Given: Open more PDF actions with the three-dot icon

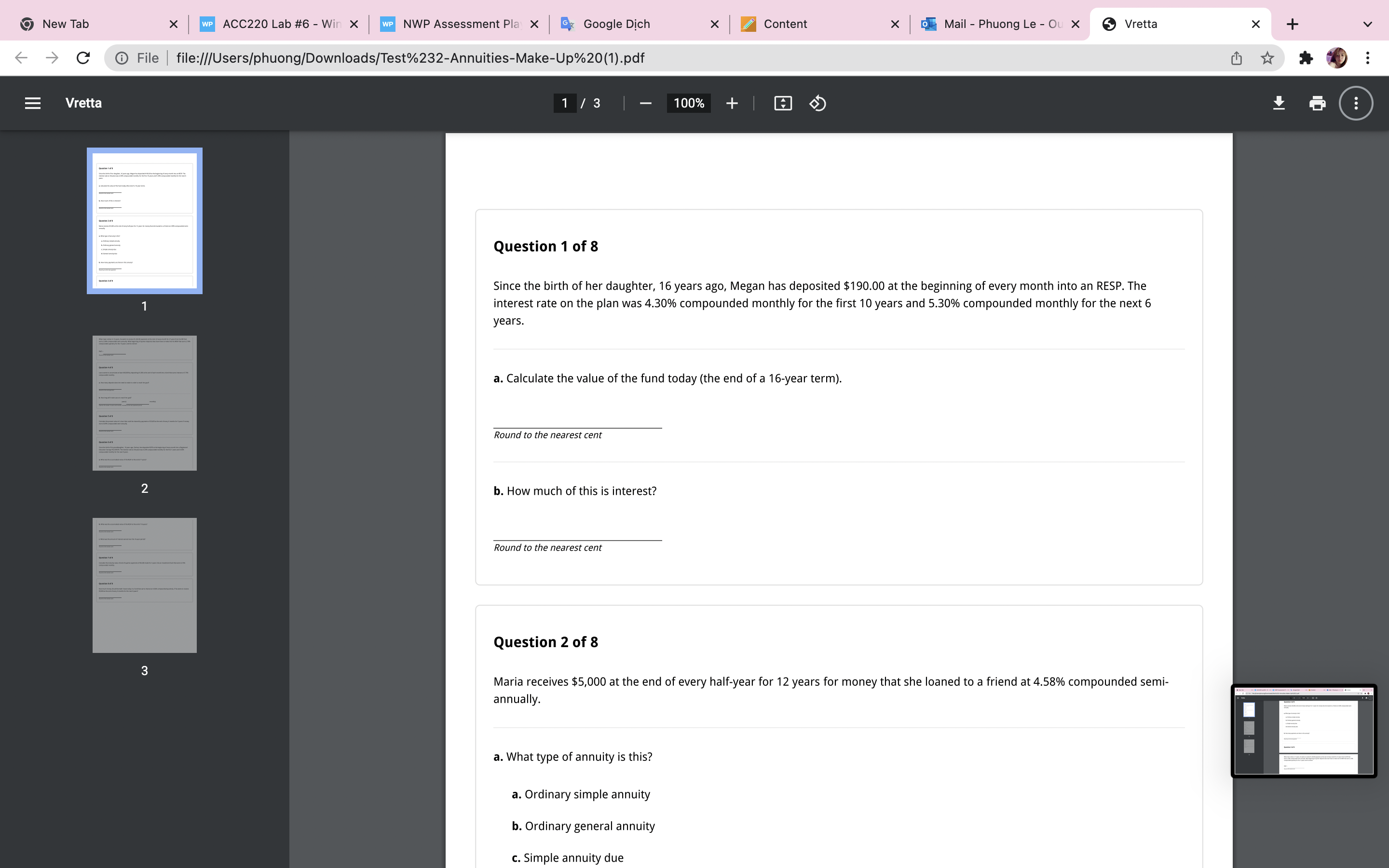Looking at the screenshot, I should [1356, 103].
